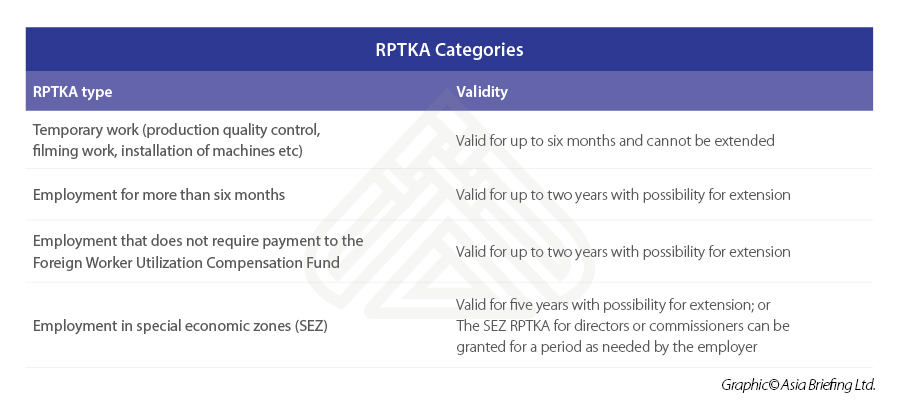Click validity text beside "Employment for more than six months"
900x407 pixels.
tap(623, 195)
